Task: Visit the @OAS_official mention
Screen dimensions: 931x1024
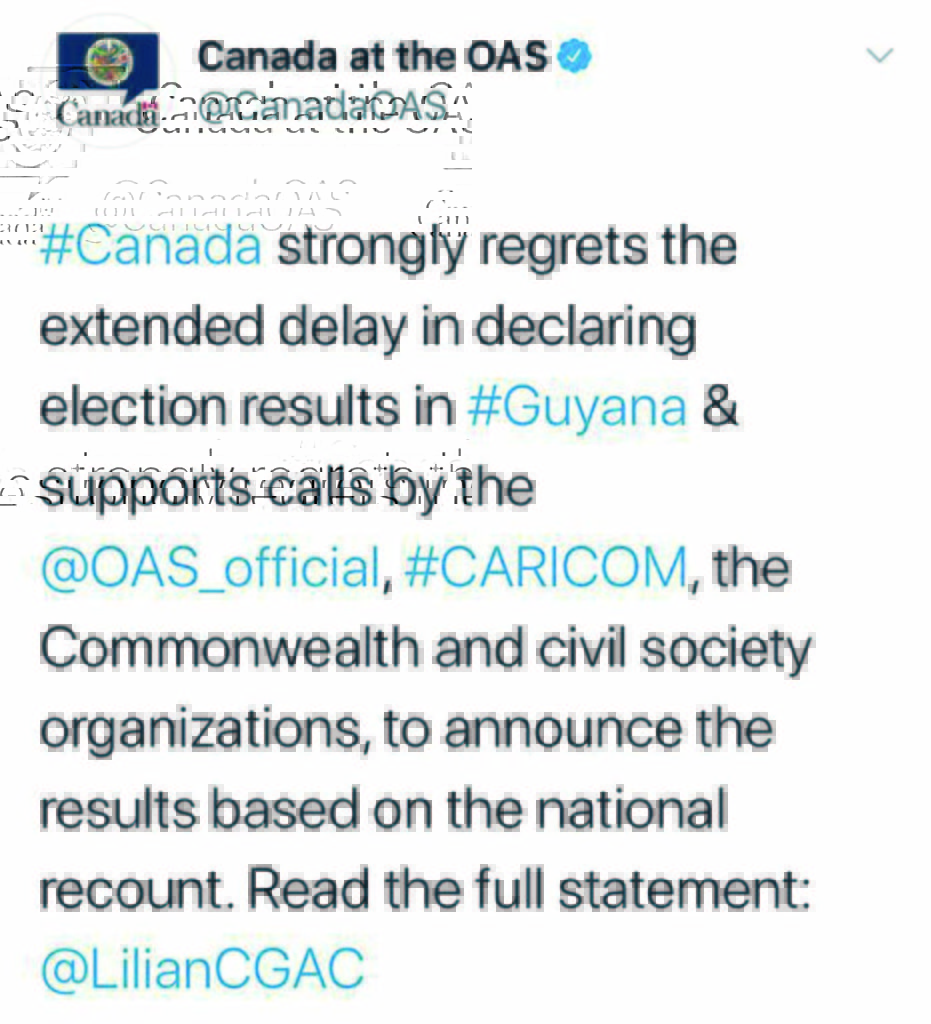Action: click(209, 569)
